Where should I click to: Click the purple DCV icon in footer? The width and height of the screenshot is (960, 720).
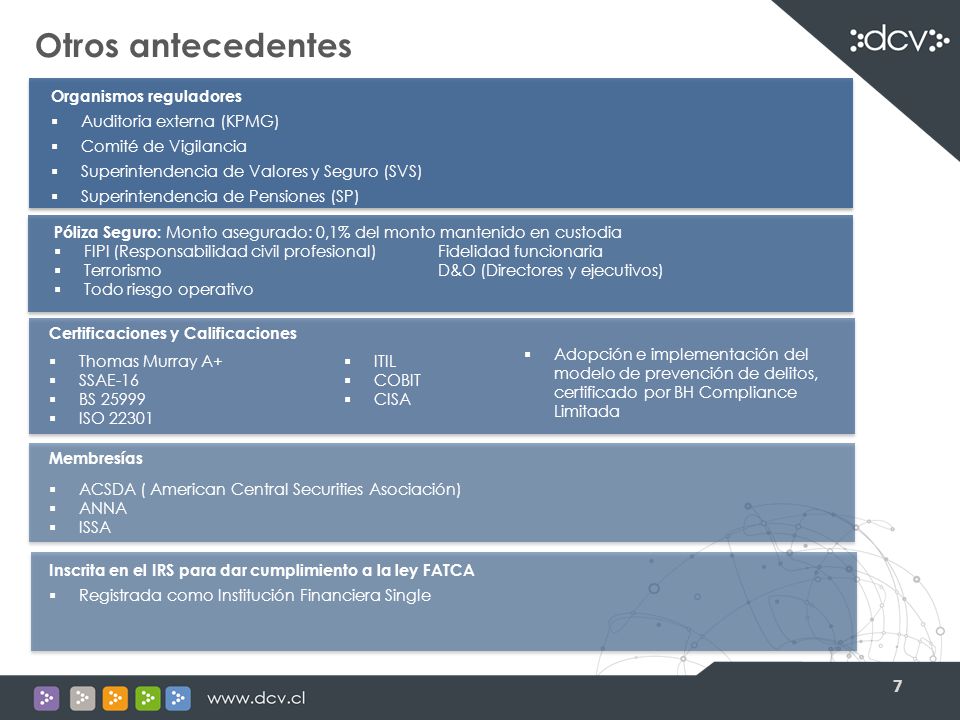pyautogui.click(x=47, y=698)
